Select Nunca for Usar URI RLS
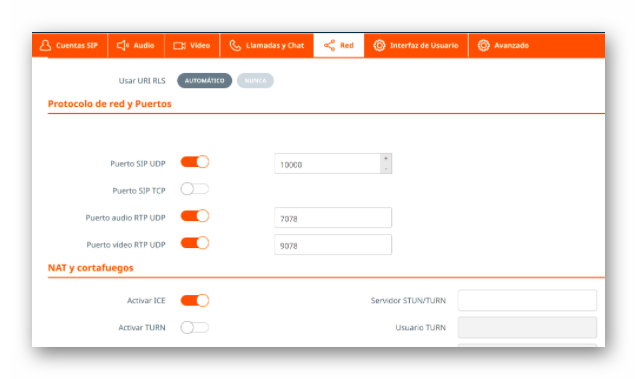This screenshot has height=379, width=637. [255, 80]
